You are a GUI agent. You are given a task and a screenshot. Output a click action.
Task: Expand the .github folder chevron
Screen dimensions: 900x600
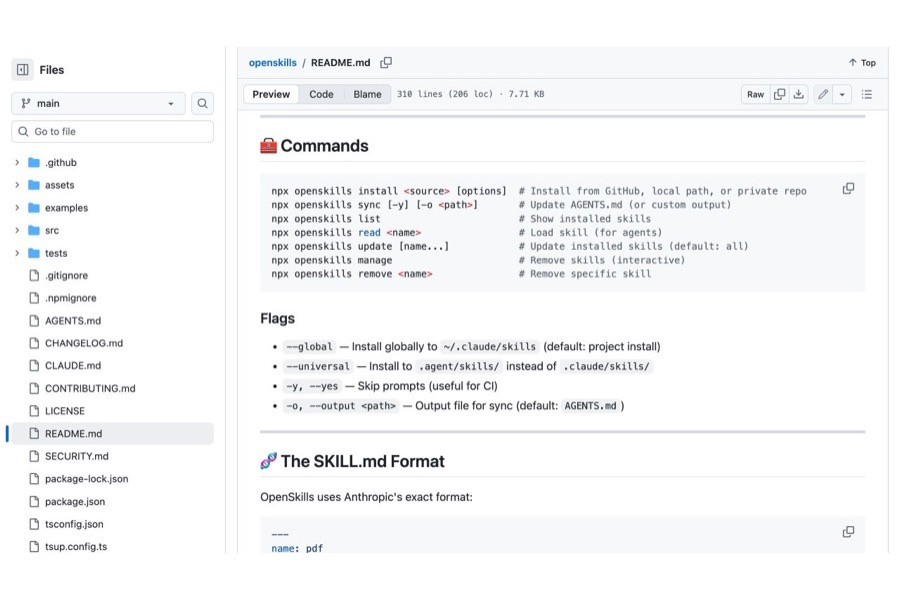pyautogui.click(x=17, y=162)
